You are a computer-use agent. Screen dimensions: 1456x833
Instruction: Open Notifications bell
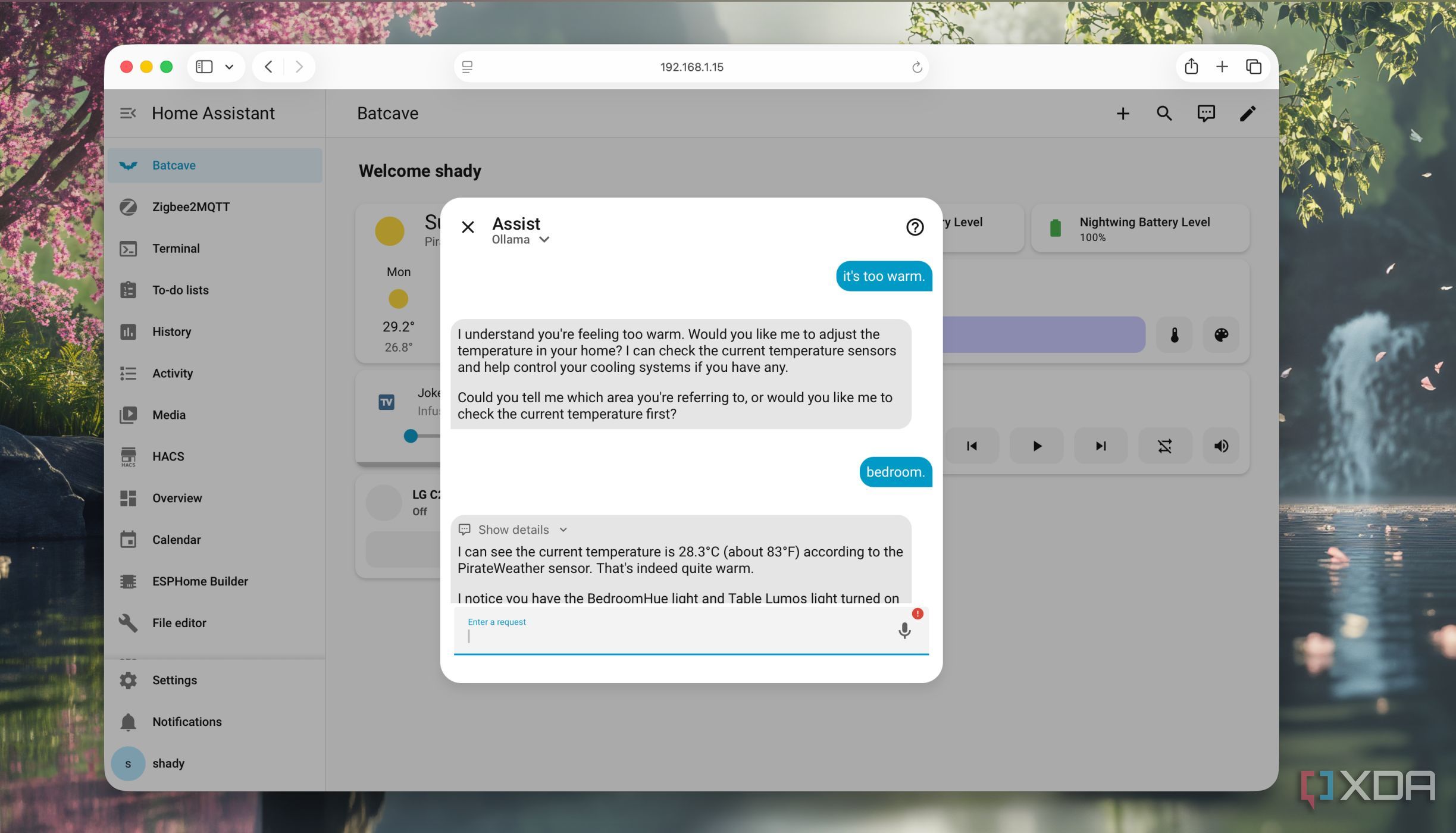pyautogui.click(x=128, y=722)
